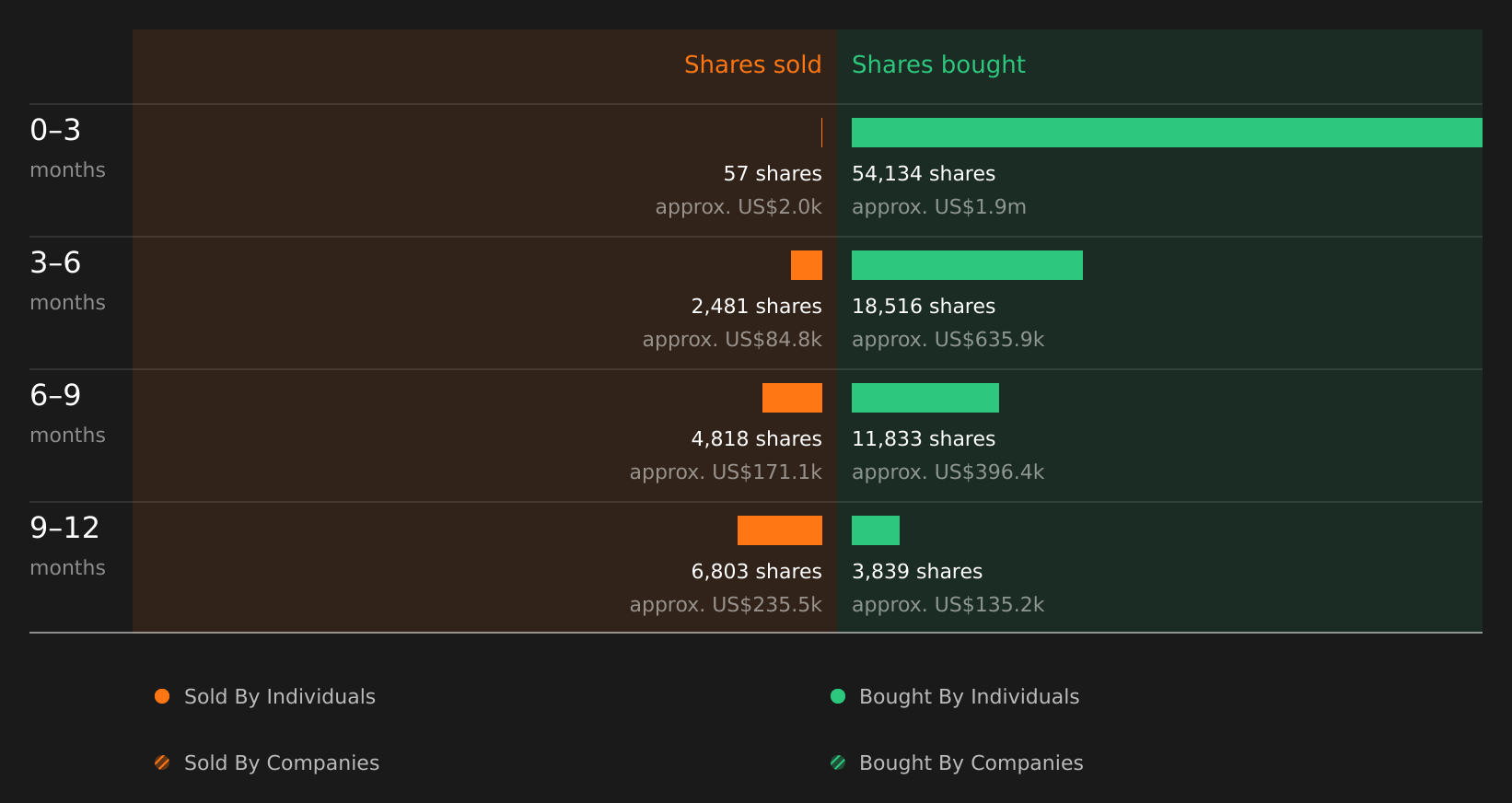
Task: Click the 6,803 shares value
Action: click(x=757, y=572)
